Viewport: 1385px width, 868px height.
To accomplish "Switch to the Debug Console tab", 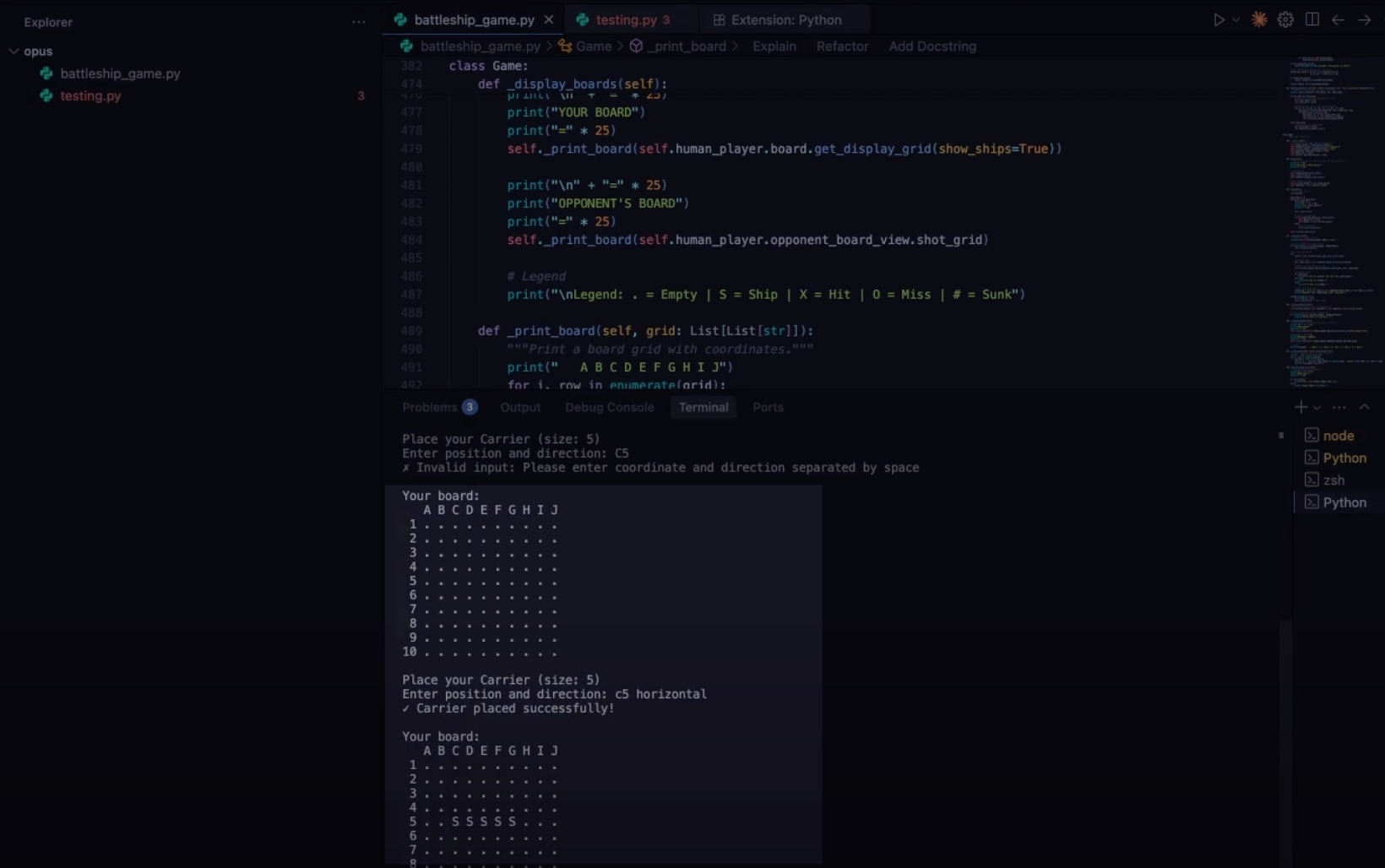I will (x=609, y=407).
